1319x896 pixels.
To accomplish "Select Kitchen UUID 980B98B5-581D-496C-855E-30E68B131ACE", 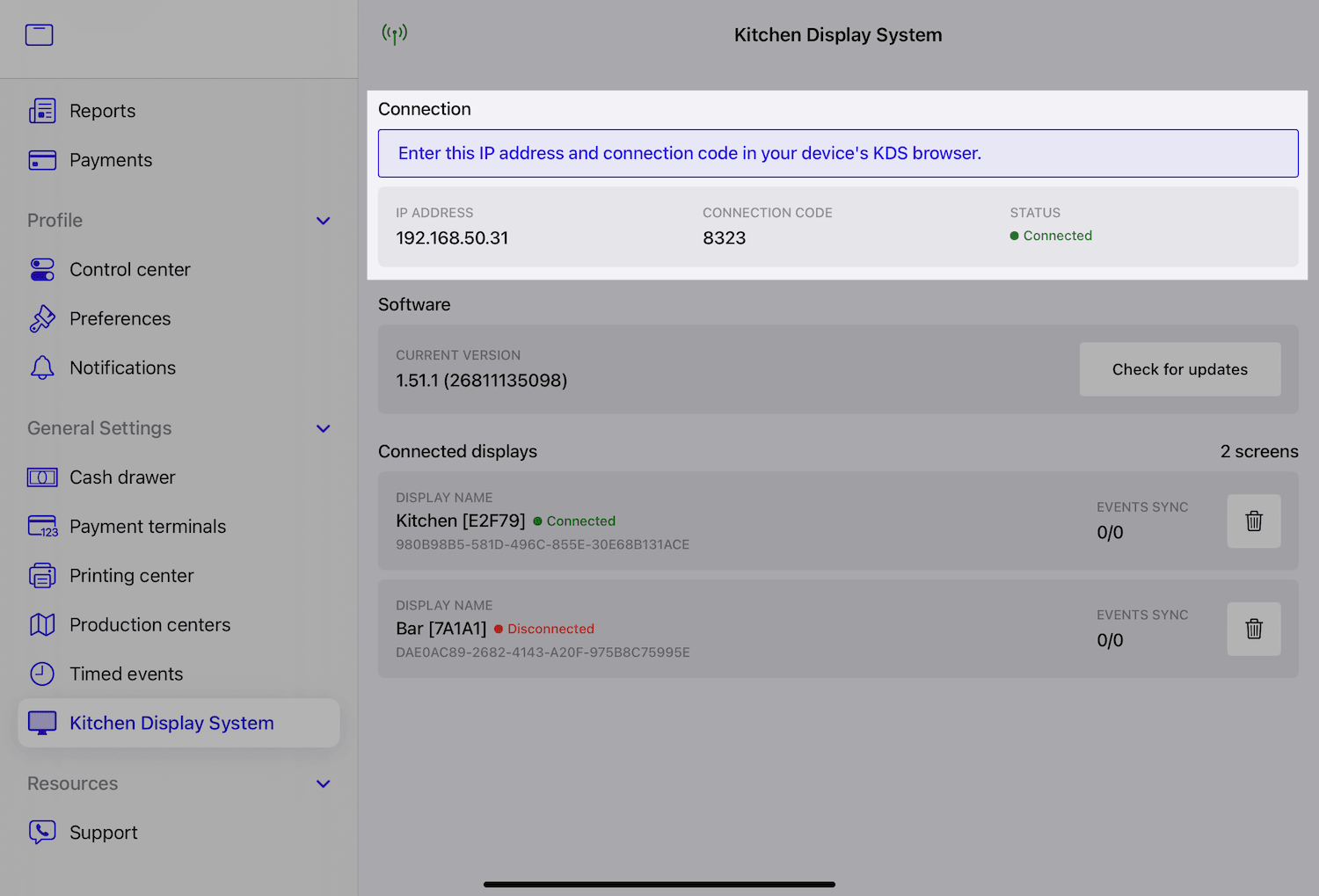I will coord(543,544).
